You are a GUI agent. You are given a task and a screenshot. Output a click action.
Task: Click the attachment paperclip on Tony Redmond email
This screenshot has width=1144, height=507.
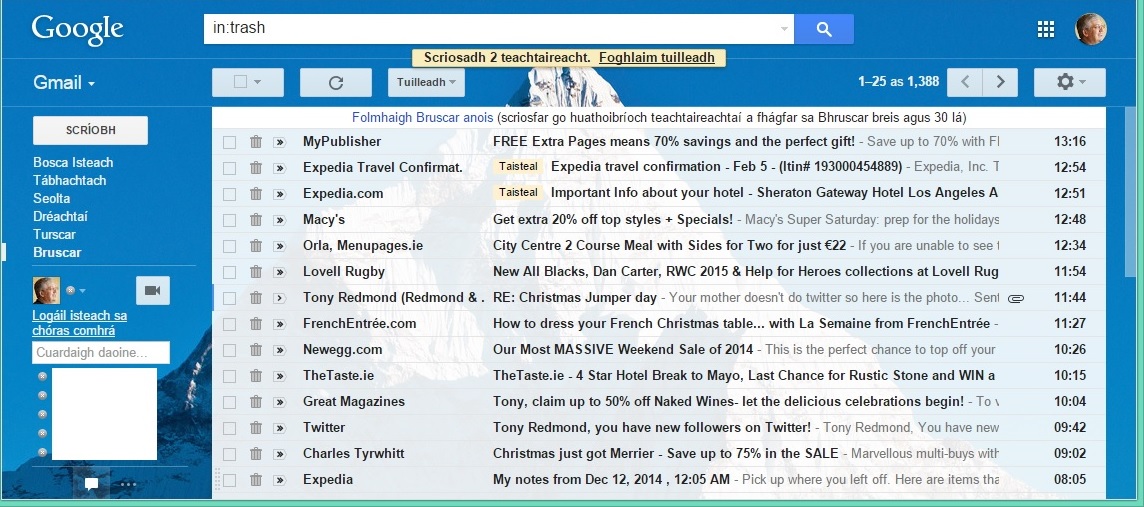click(1016, 298)
